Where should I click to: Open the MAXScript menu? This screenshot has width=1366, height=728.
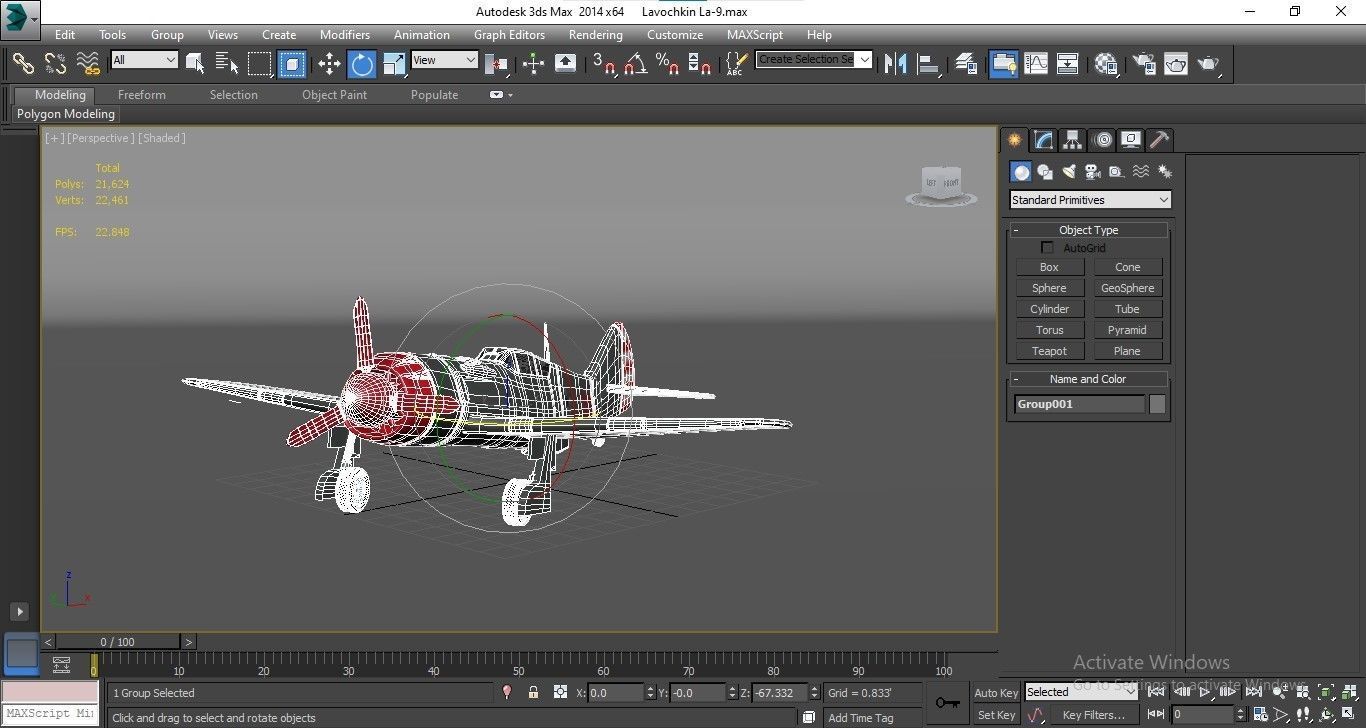[755, 34]
